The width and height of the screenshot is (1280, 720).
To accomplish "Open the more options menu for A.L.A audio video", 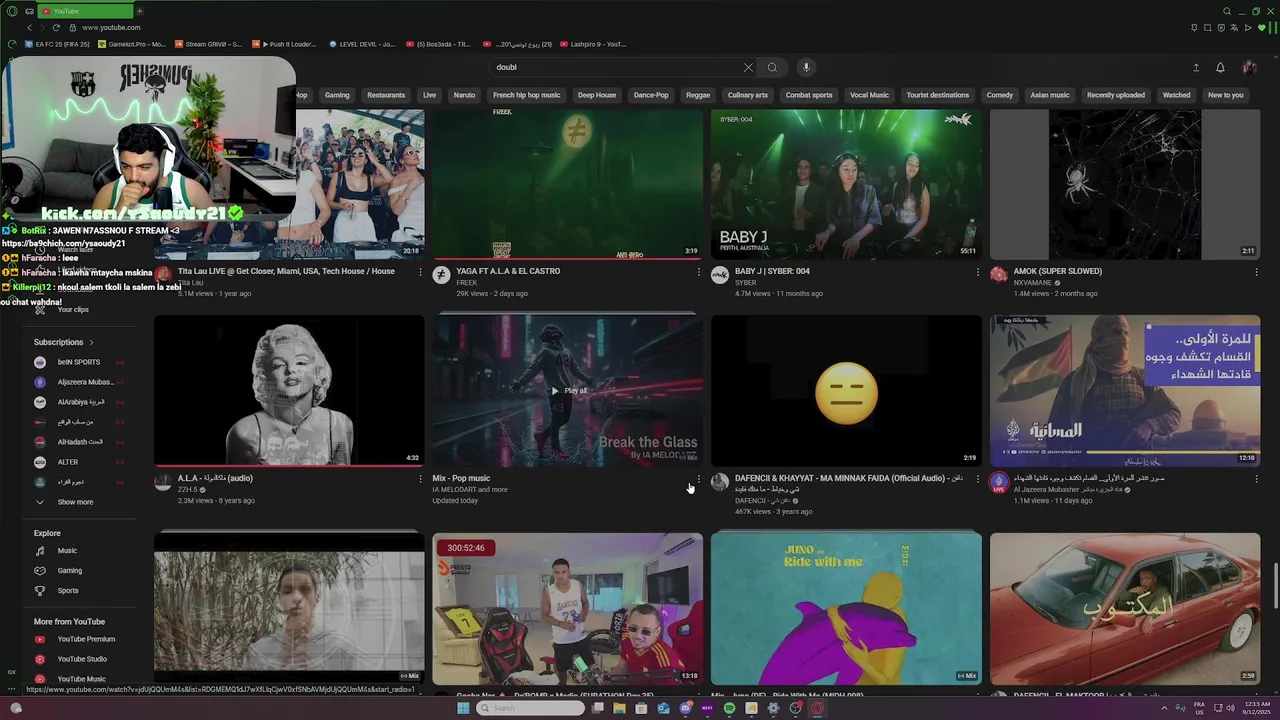I will (420, 479).
